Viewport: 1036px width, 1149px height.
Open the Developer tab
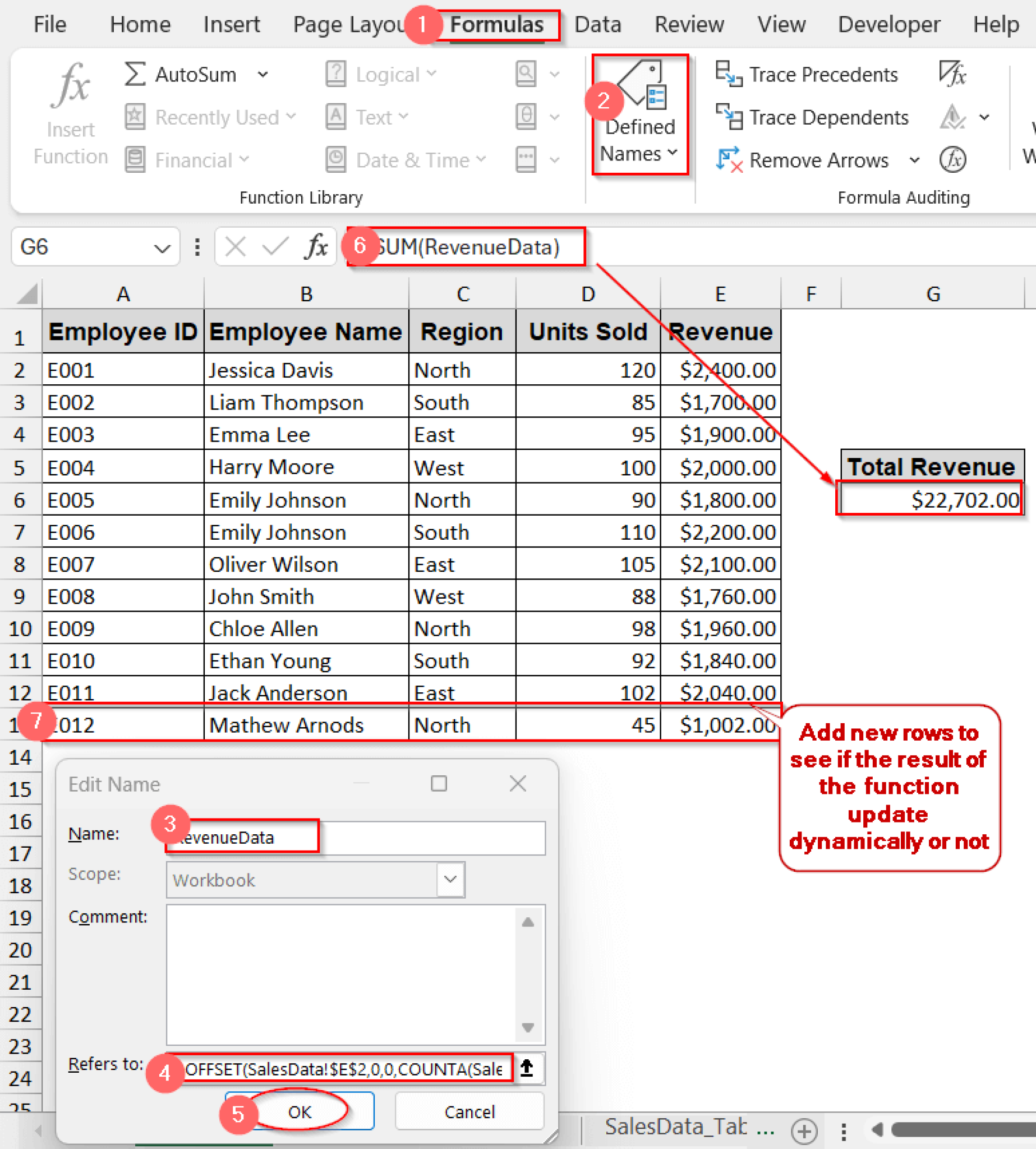tap(888, 24)
